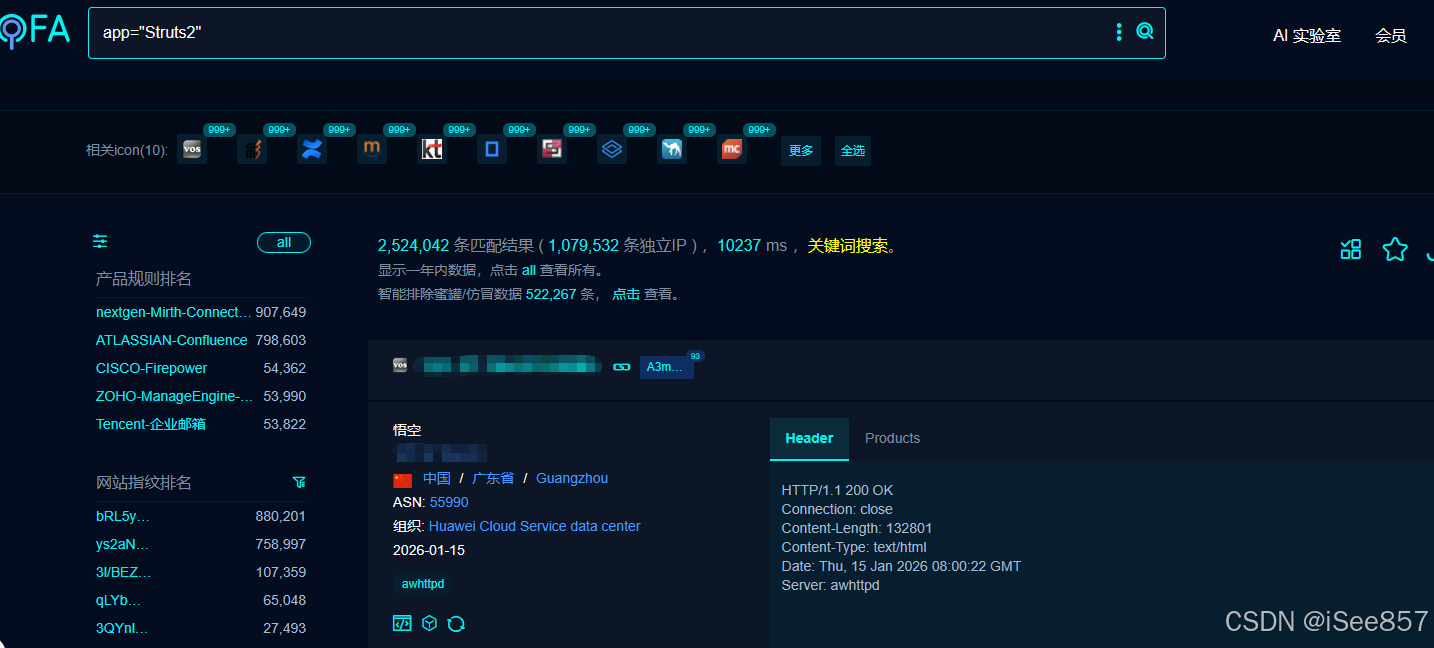Select the blue square outline related icon
Image resolution: width=1434 pixels, height=648 pixels.
(x=492, y=150)
